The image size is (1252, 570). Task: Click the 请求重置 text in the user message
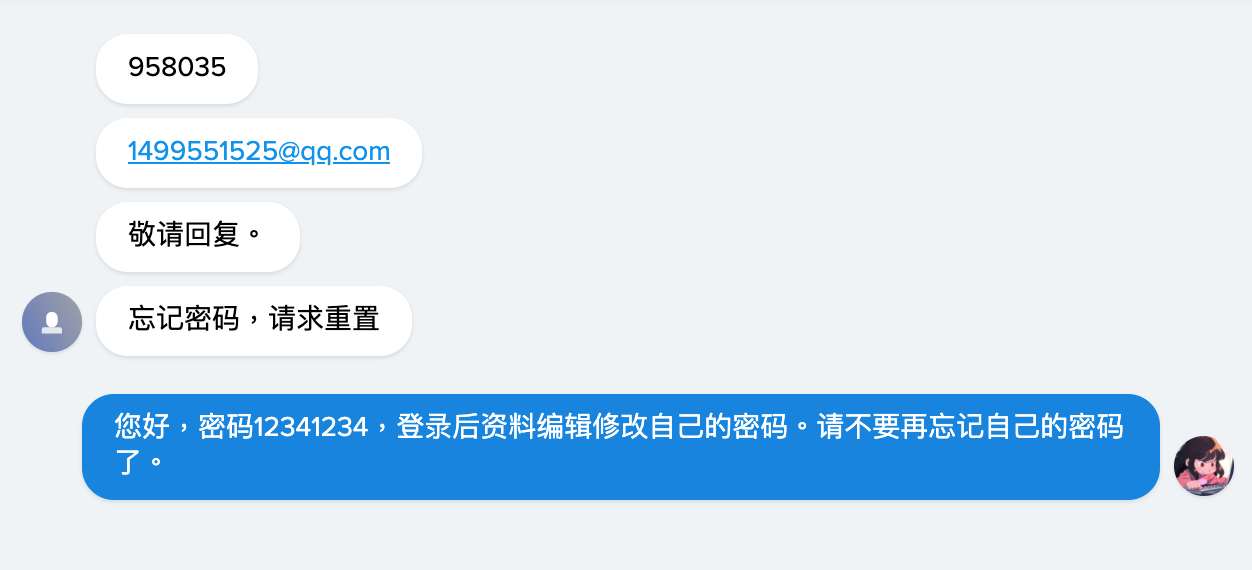point(324,320)
